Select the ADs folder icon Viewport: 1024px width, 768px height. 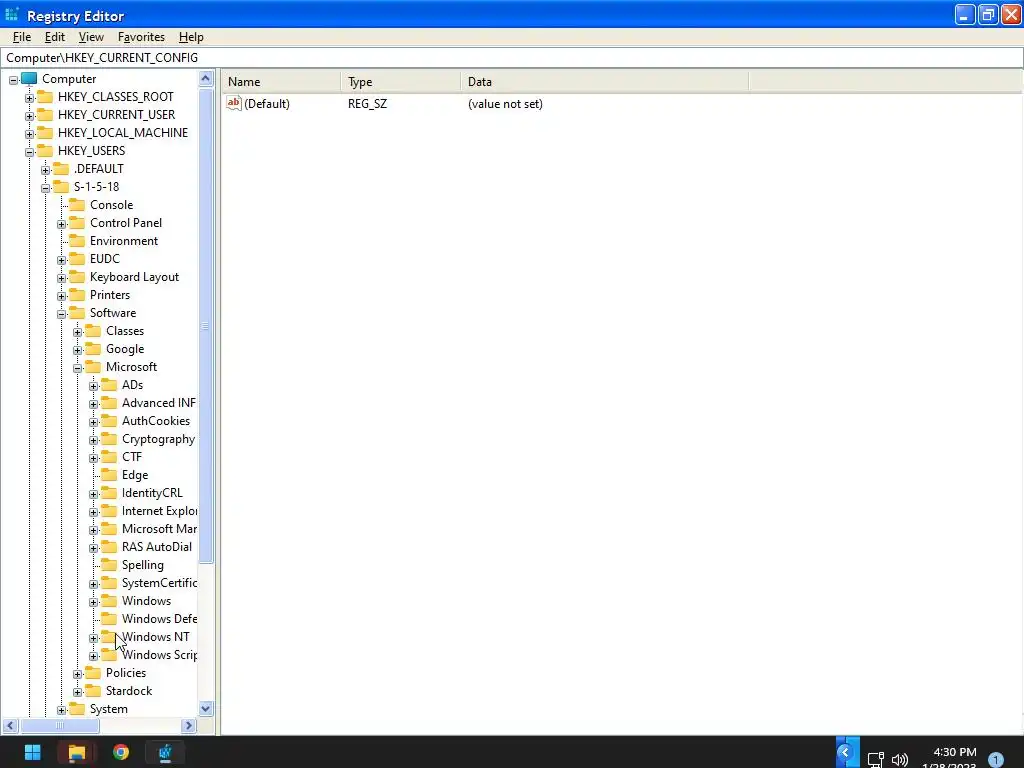(x=109, y=385)
